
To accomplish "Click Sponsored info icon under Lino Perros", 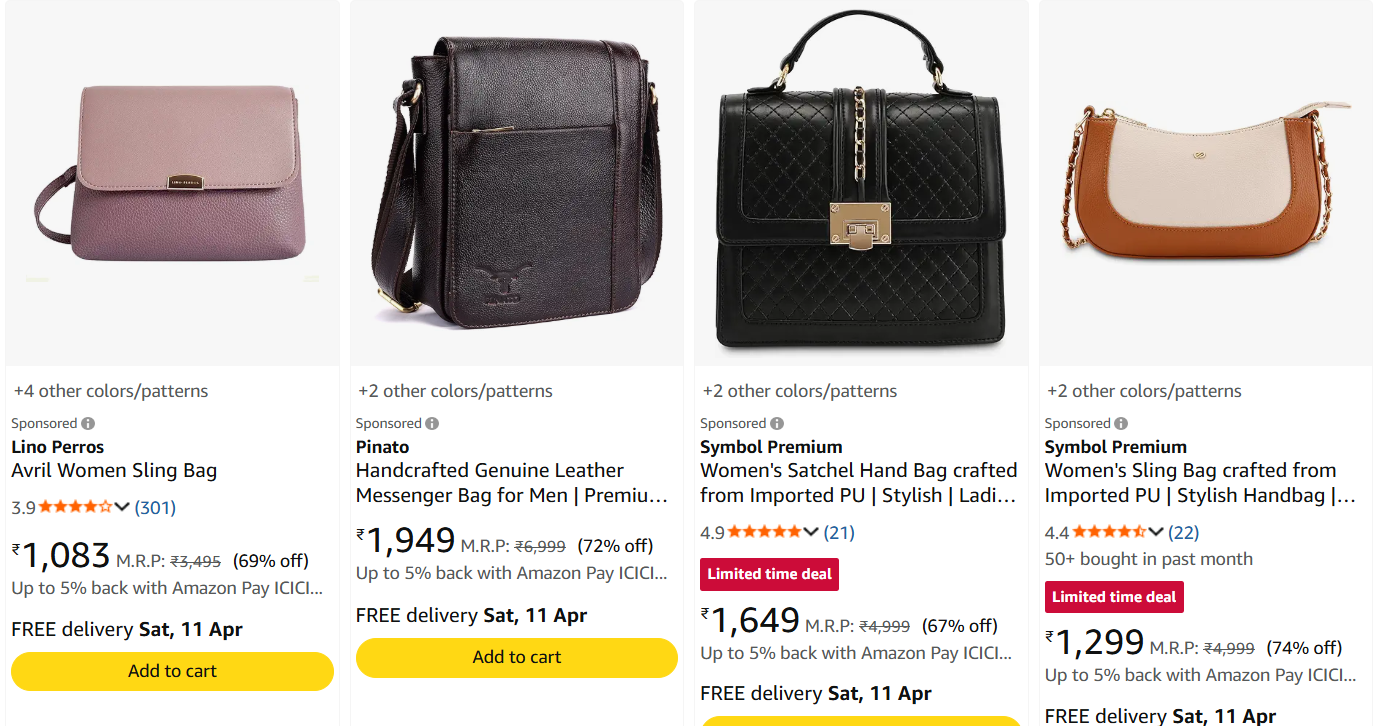I will pyautogui.click(x=88, y=423).
